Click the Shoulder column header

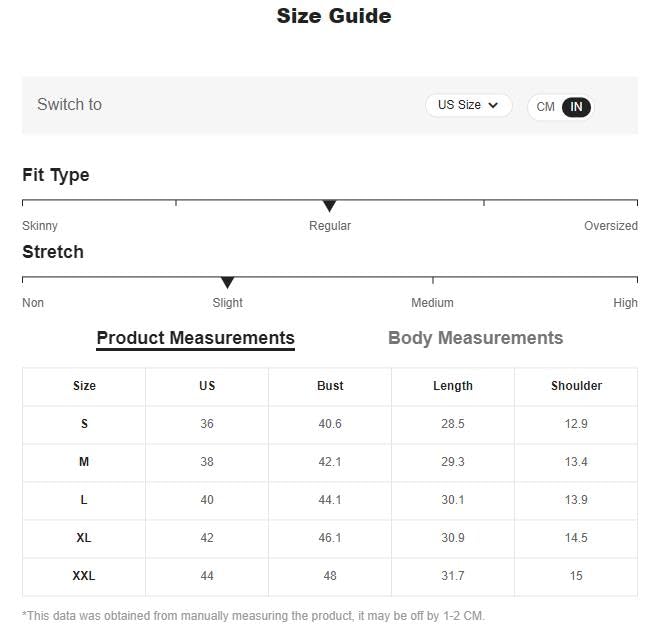(576, 386)
